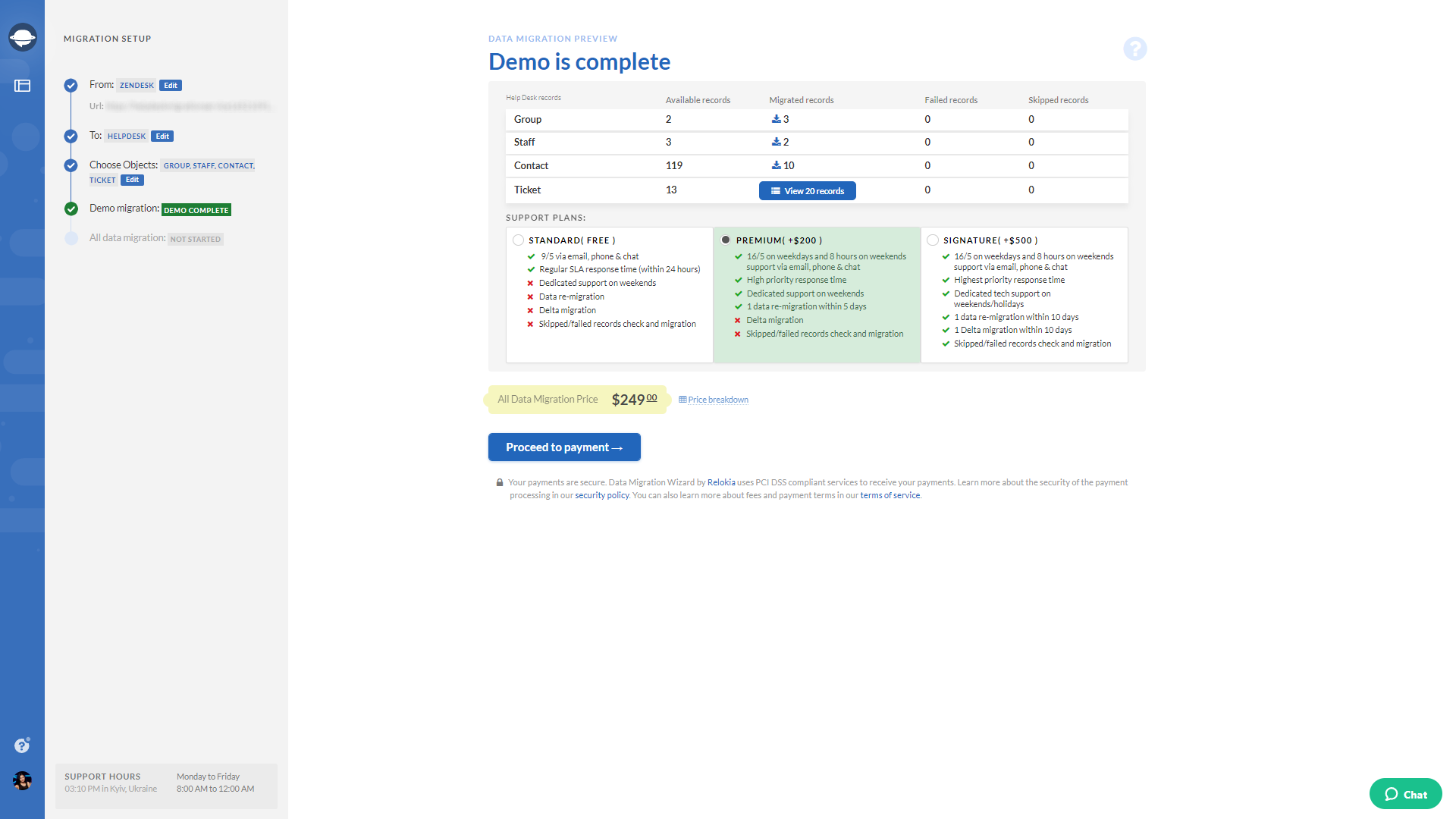Open the terms of service link

click(x=890, y=494)
